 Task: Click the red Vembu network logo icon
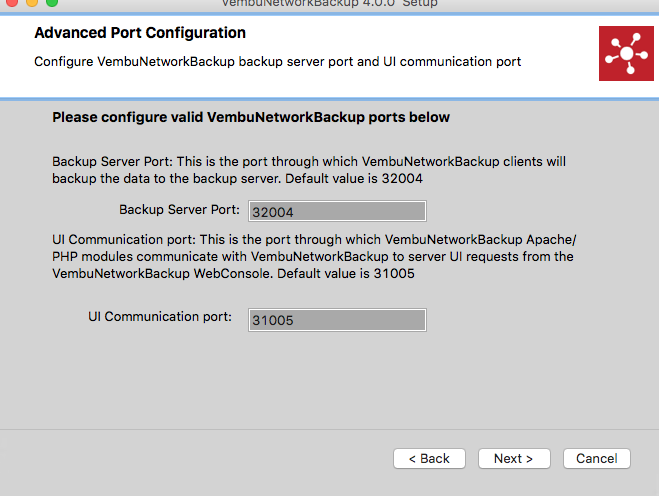tap(626, 53)
